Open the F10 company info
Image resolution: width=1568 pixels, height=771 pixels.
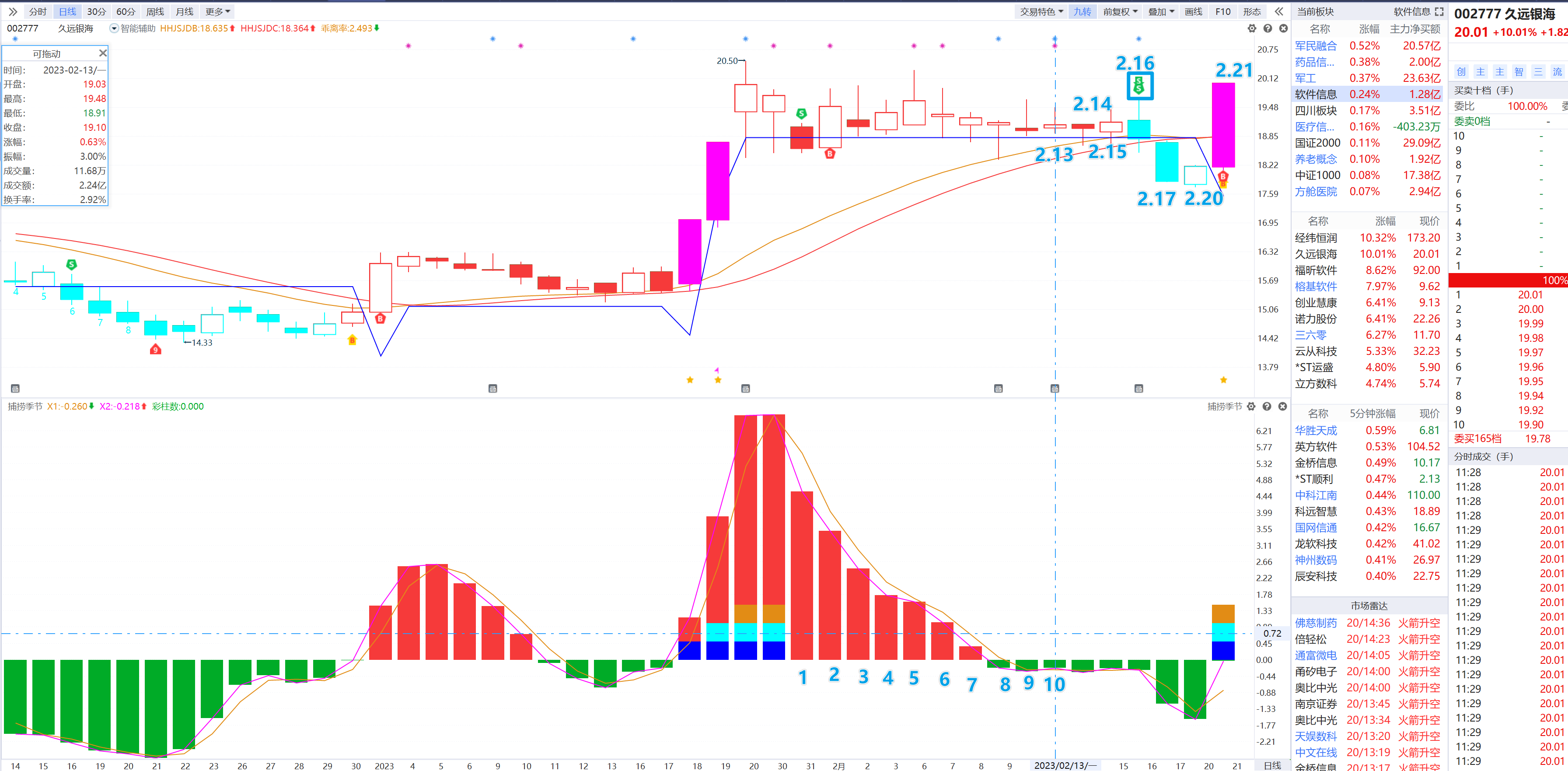click(x=1222, y=11)
